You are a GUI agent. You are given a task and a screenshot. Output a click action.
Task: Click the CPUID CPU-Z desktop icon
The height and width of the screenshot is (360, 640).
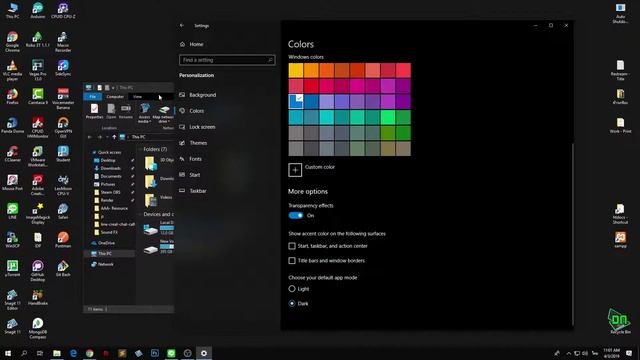pos(63,11)
